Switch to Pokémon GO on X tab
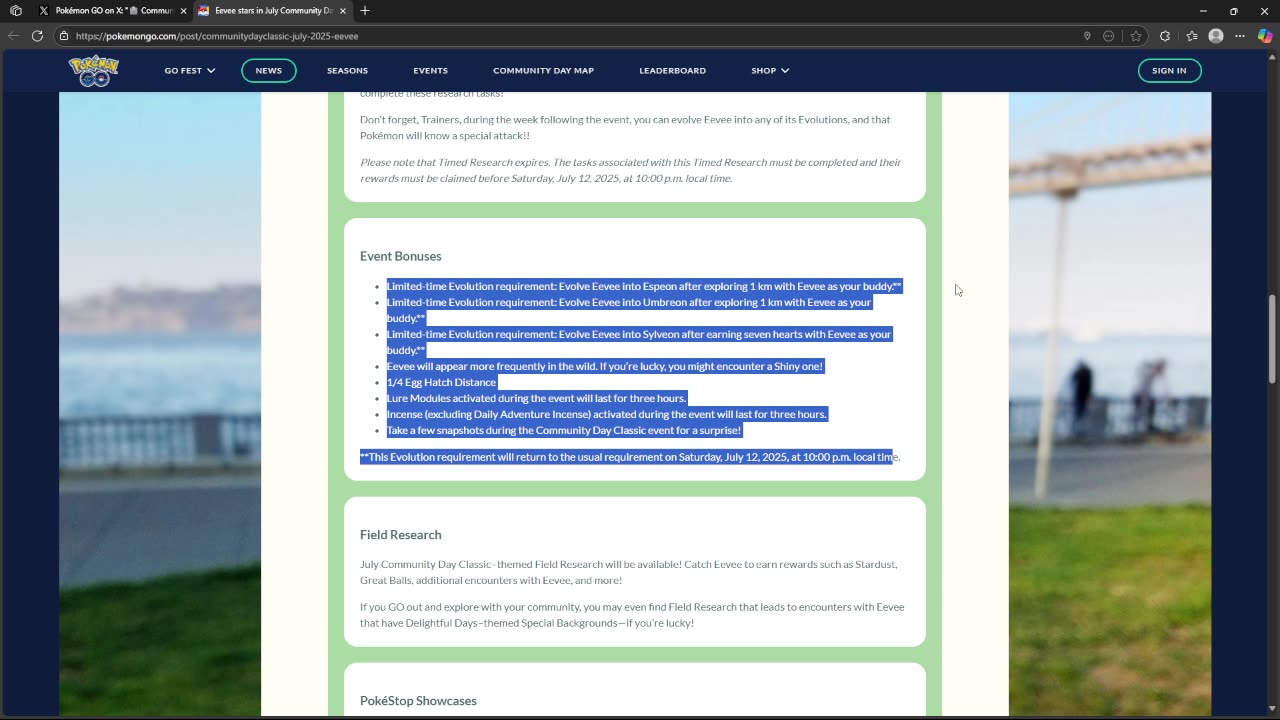Viewport: 1280px width, 720px height. click(112, 11)
